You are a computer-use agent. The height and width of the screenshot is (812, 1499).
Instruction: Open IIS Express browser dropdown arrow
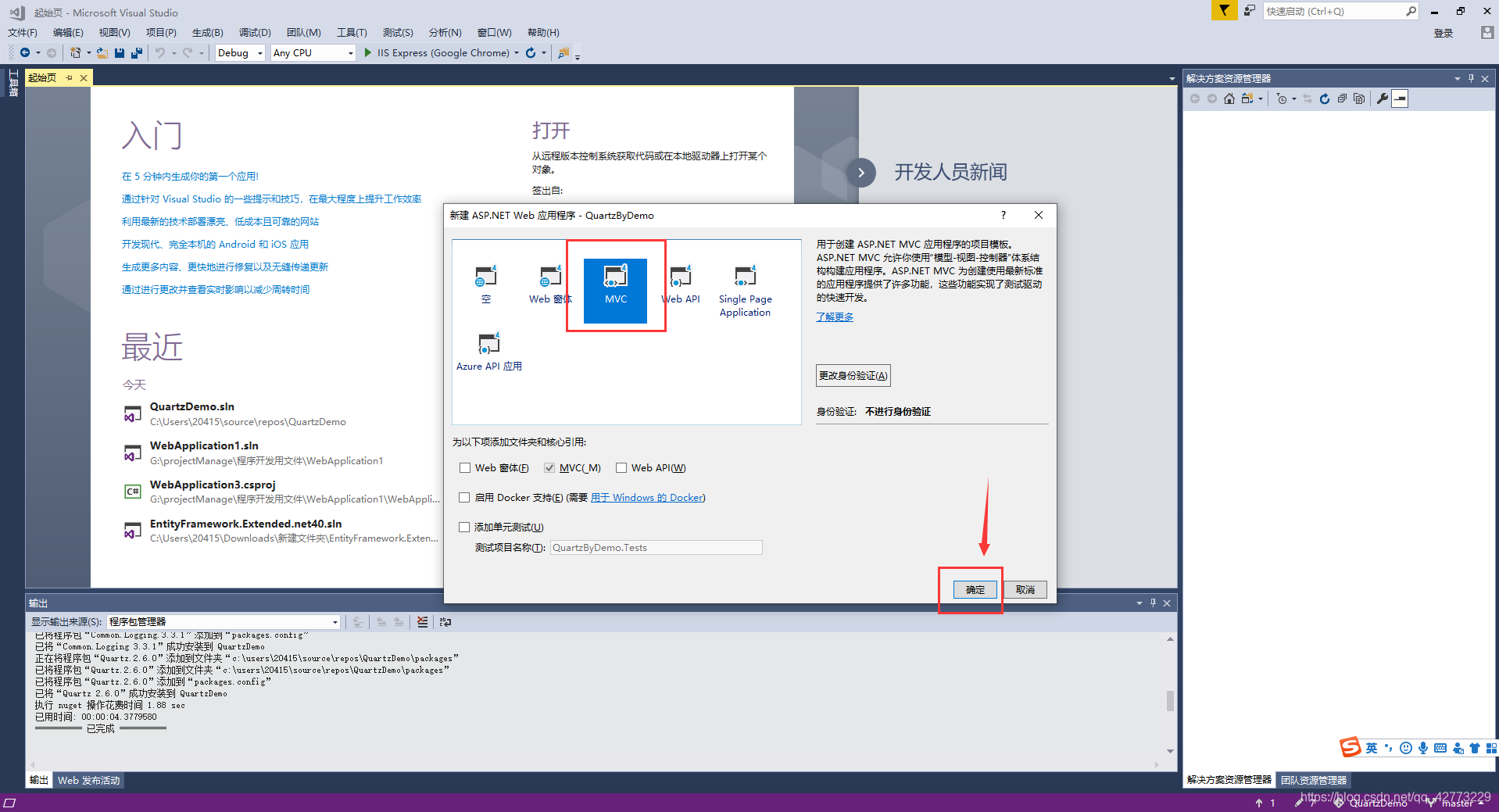click(517, 52)
